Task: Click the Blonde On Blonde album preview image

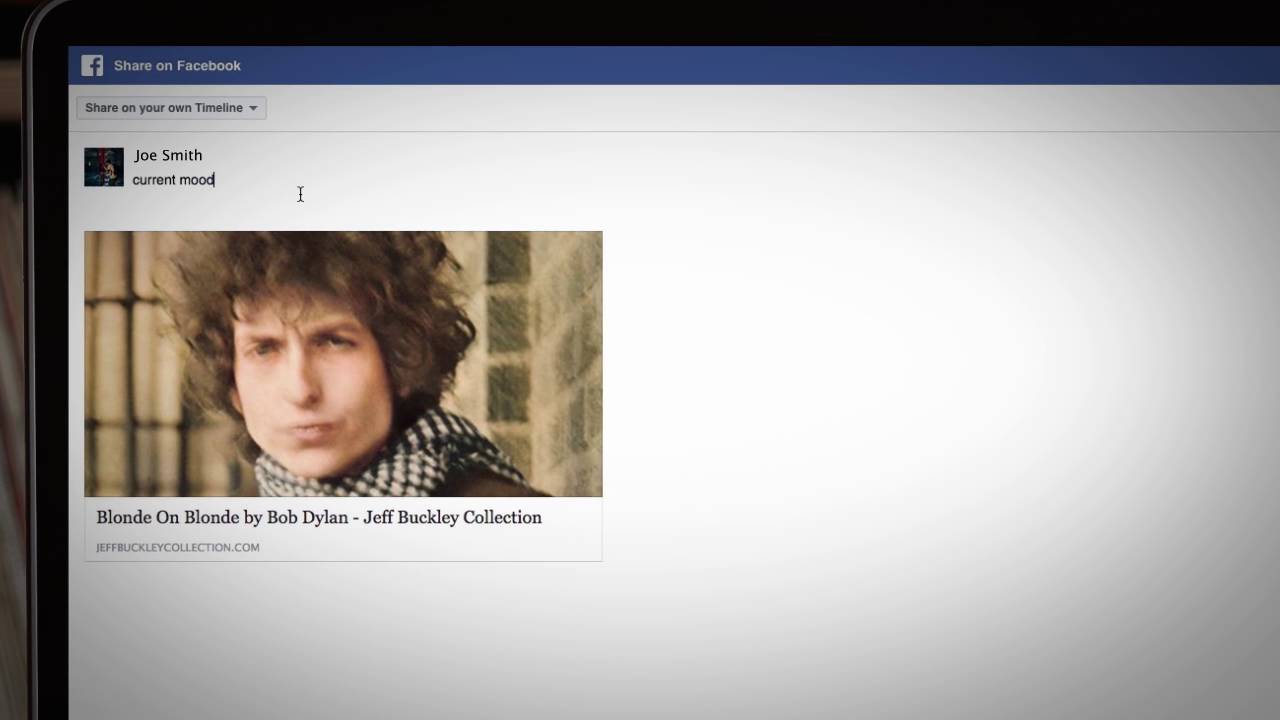Action: (343, 364)
